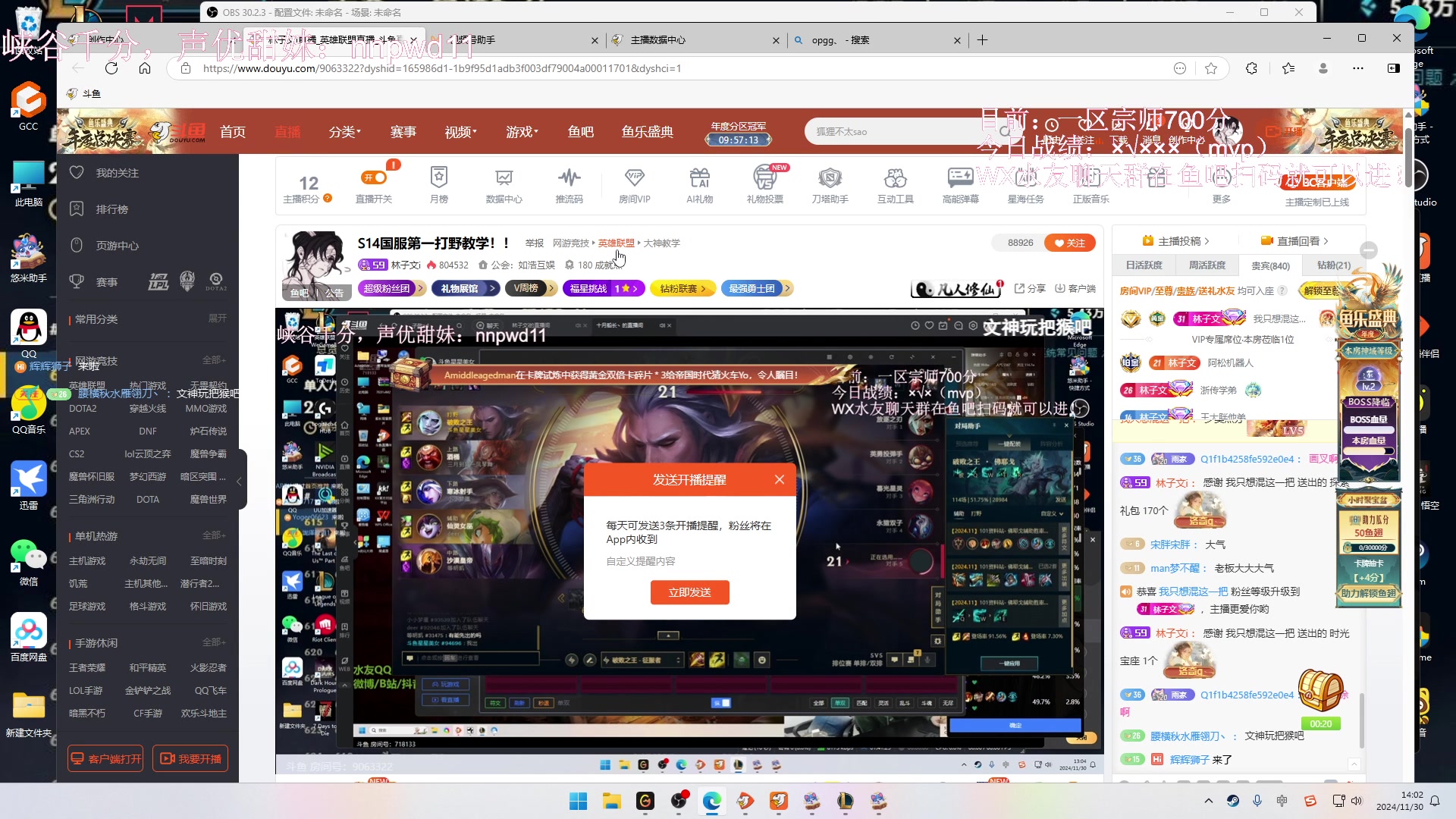Open the 月榜 monthly ranking icon
This screenshot has width=1456, height=819.
pyautogui.click(x=439, y=184)
